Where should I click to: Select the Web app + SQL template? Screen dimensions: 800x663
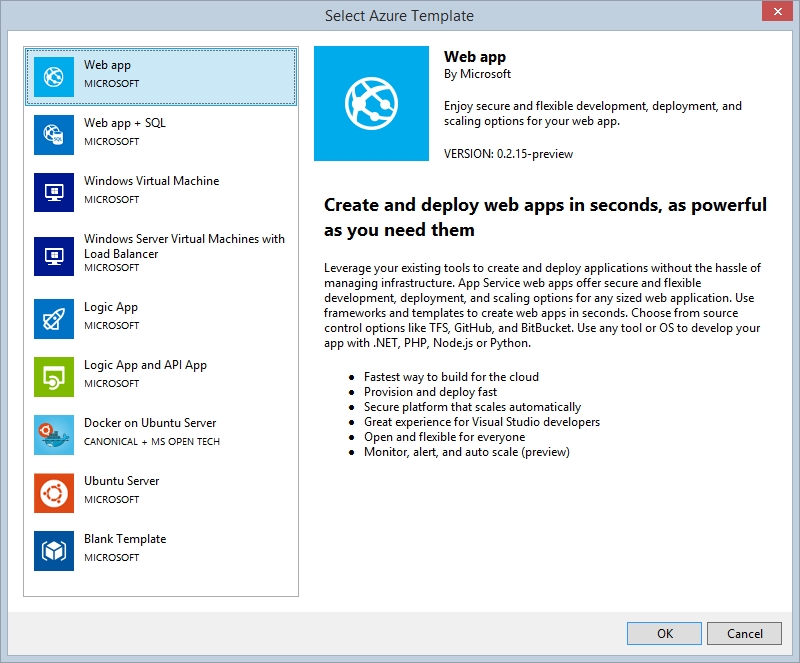(x=161, y=135)
